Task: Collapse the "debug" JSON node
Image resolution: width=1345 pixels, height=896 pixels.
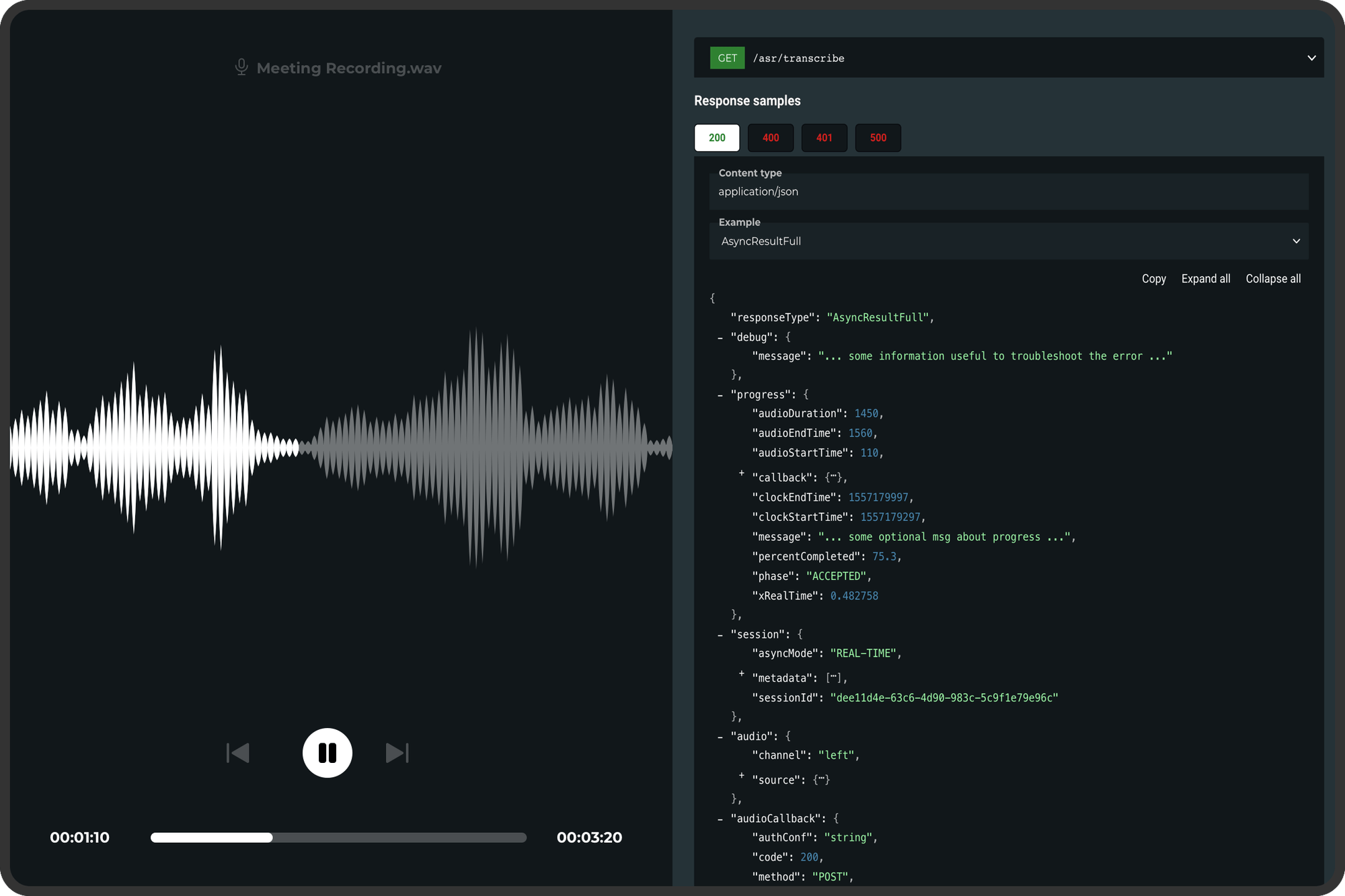Action: click(720, 337)
